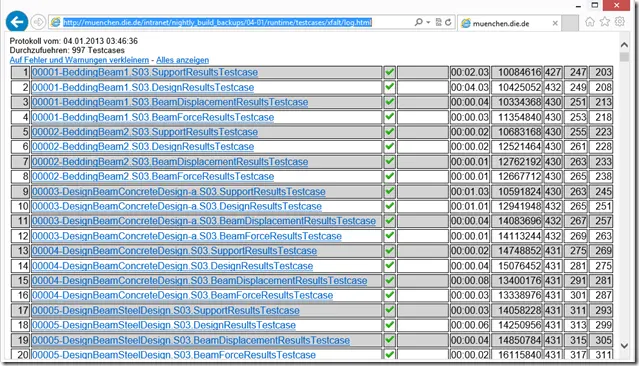Screen dimensions: 639x366
Task: Open 00001-BeddingBeam1.S03.SupportResultsTestcase link
Action: (x=145, y=72)
